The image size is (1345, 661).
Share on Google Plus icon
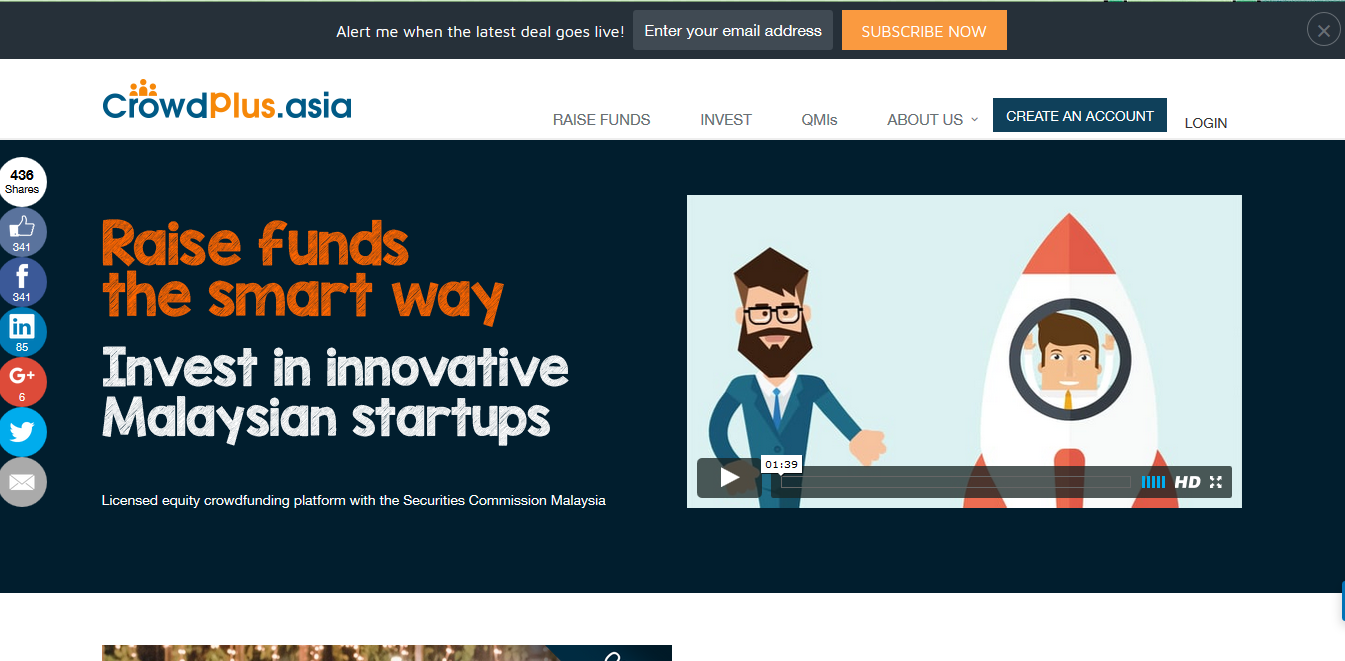(22, 382)
